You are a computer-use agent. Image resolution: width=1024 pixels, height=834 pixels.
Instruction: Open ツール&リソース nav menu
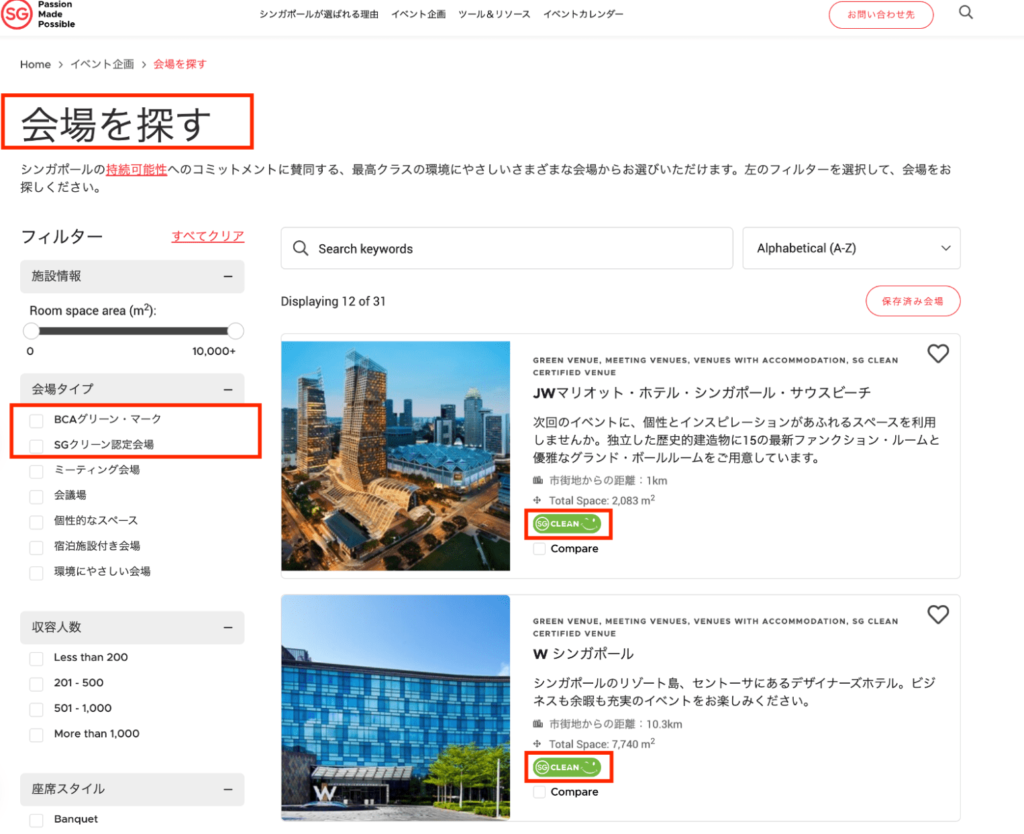pos(494,14)
